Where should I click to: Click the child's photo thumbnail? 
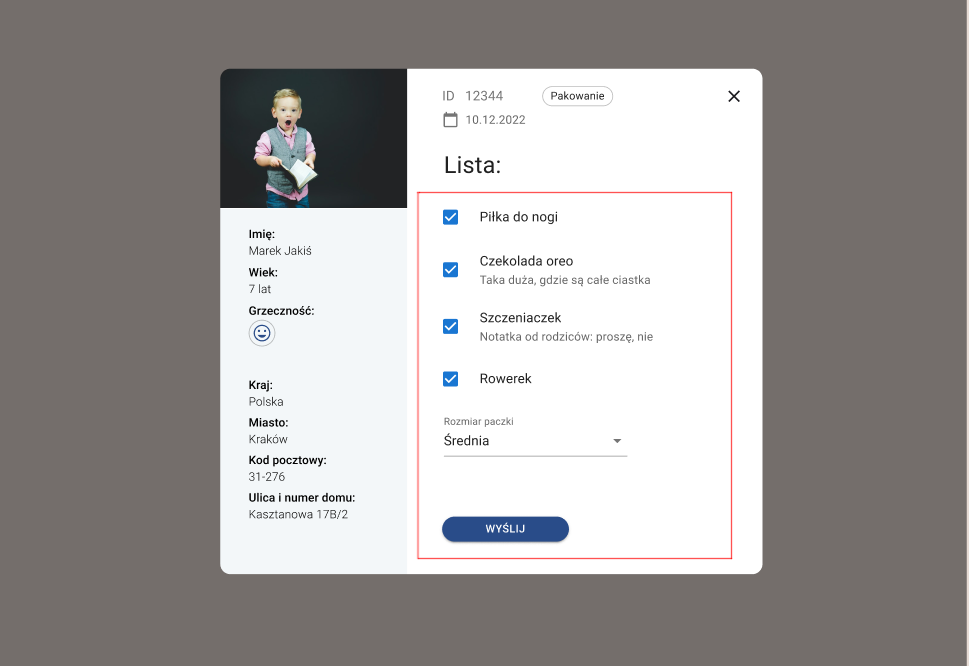click(313, 138)
